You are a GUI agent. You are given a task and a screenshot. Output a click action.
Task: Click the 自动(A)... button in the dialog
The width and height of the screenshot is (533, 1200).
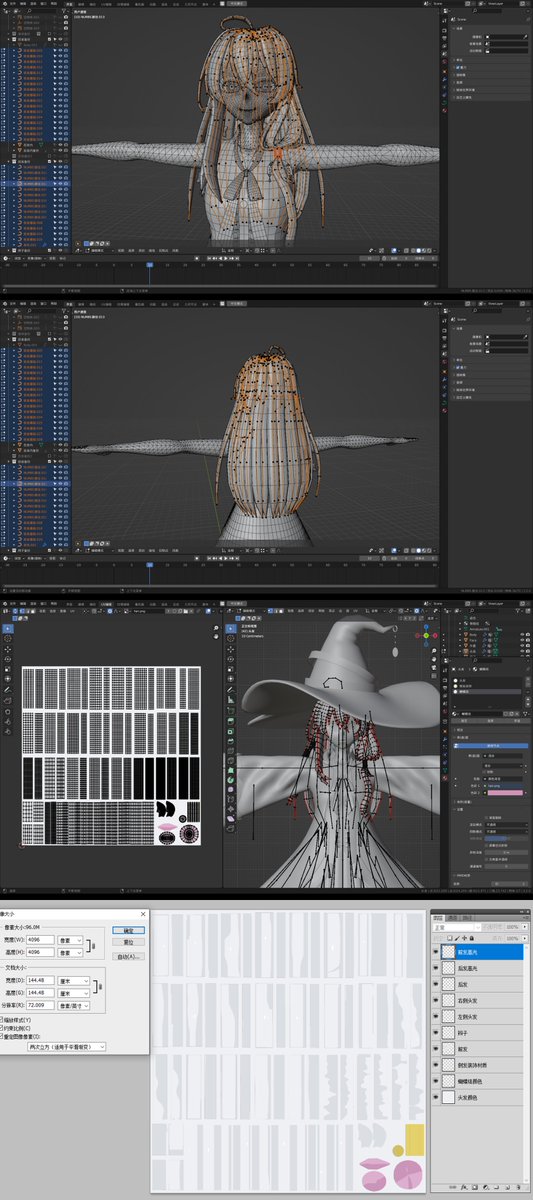[x=128, y=957]
